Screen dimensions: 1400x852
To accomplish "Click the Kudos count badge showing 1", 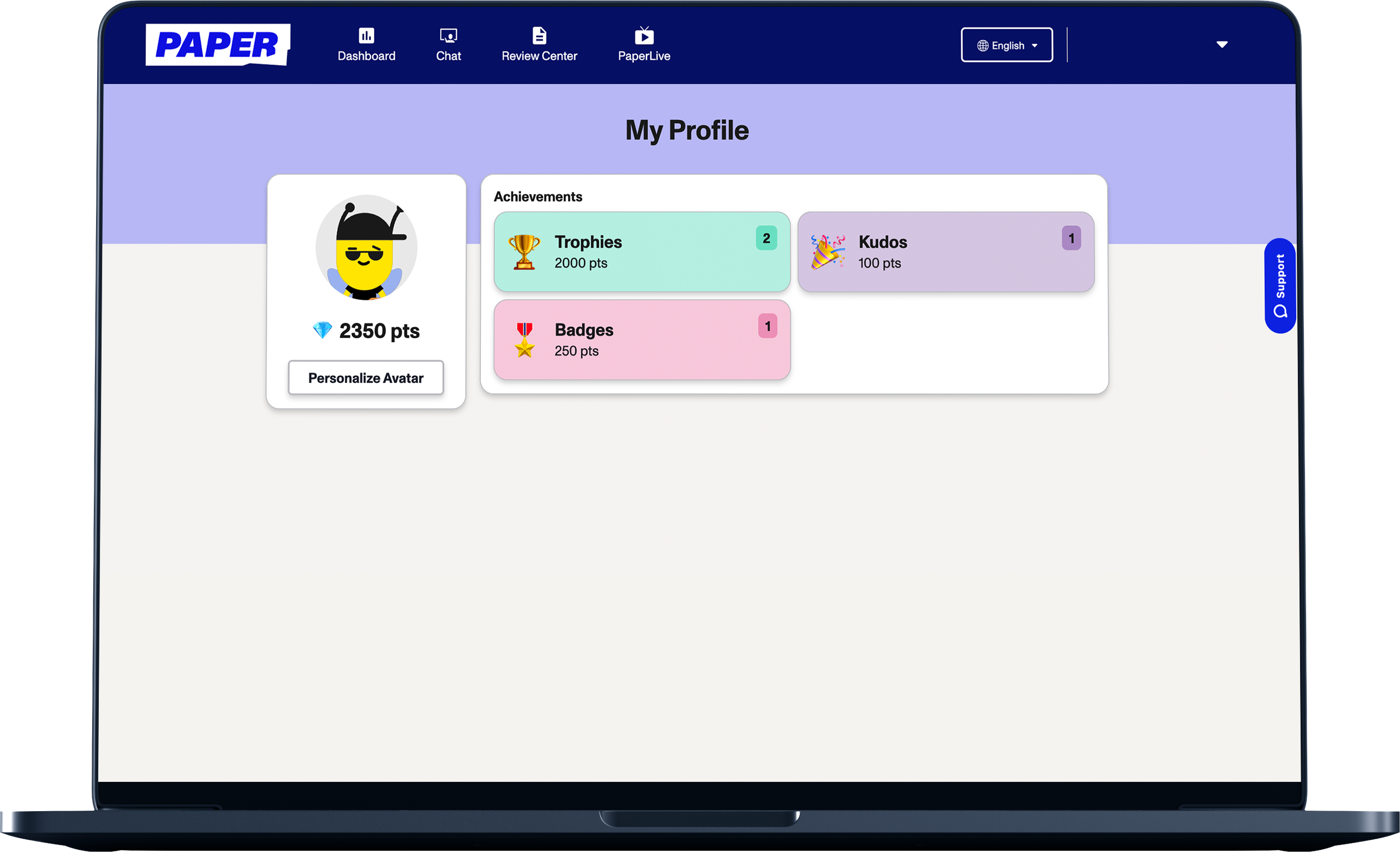I will point(1071,238).
